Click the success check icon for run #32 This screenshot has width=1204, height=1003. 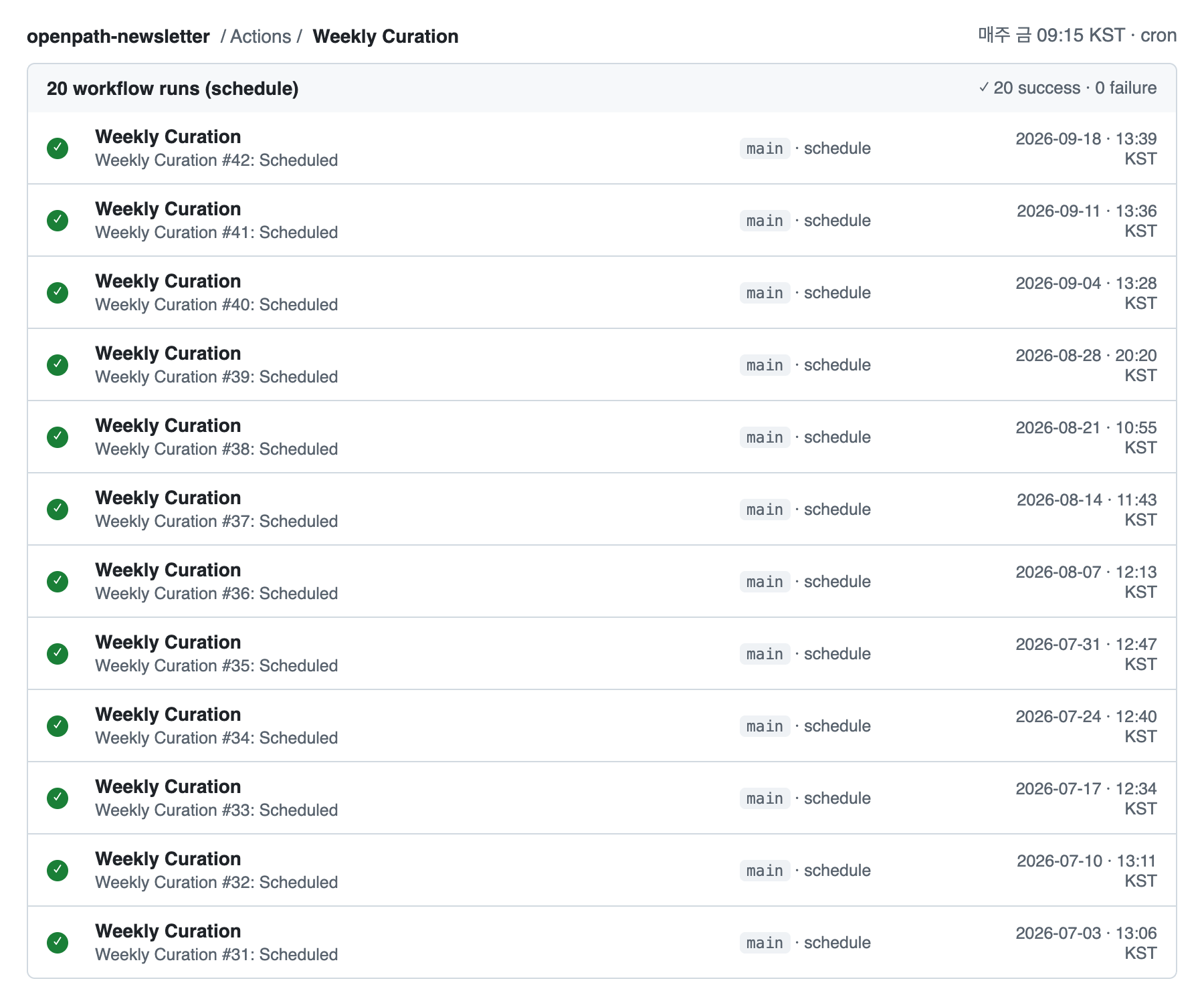pyautogui.click(x=58, y=871)
